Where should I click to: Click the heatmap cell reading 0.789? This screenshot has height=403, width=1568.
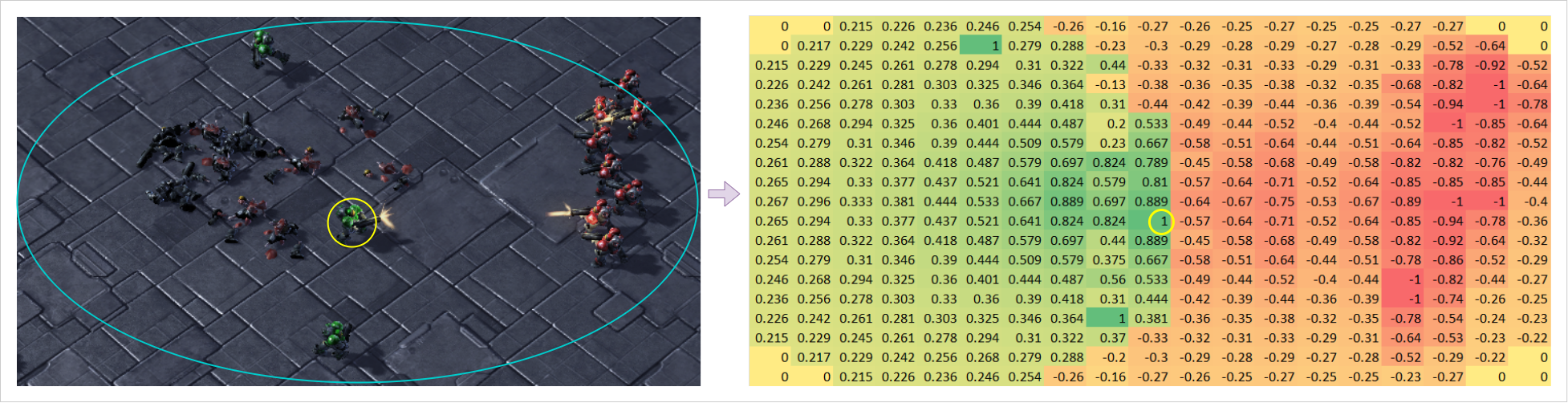pyautogui.click(x=1149, y=162)
